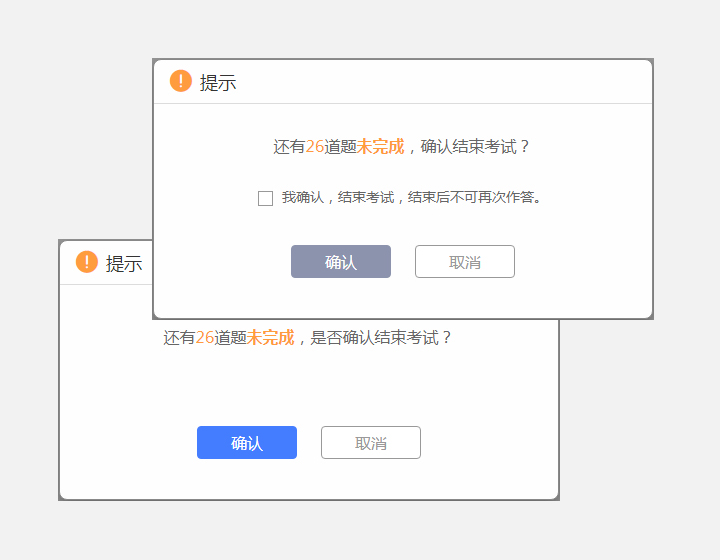Click orange 未完成 text in front dialog
The image size is (720, 560).
(x=380, y=147)
